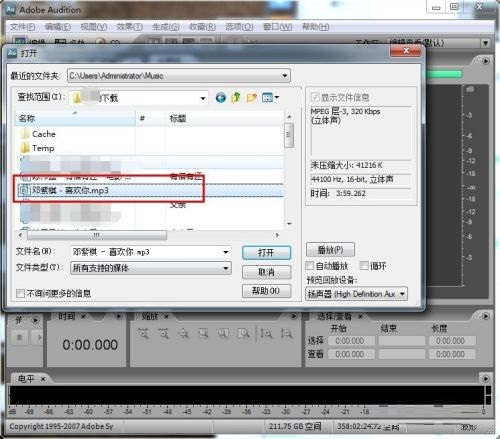Open the 文件类型 file type dropdown
Viewport: 500px width, 439px height.
(226, 268)
